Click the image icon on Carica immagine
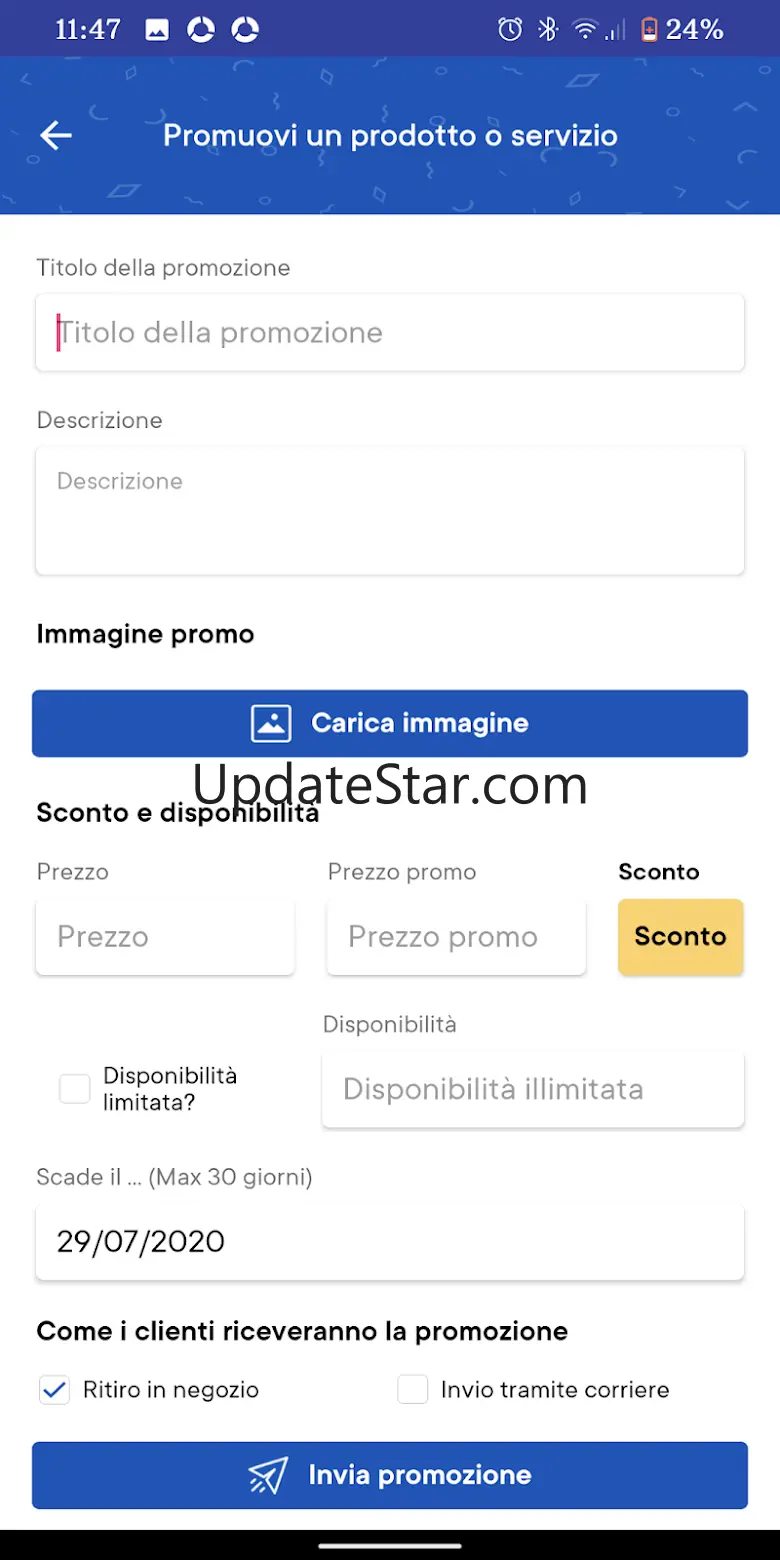The image size is (780, 1560). (271, 723)
